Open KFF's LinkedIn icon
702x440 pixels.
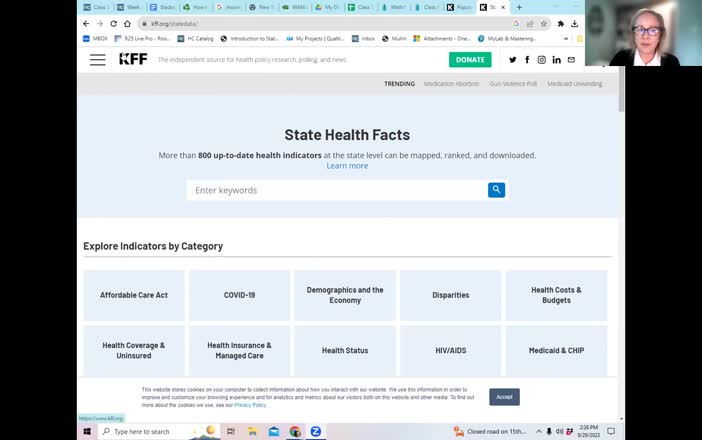(x=556, y=60)
